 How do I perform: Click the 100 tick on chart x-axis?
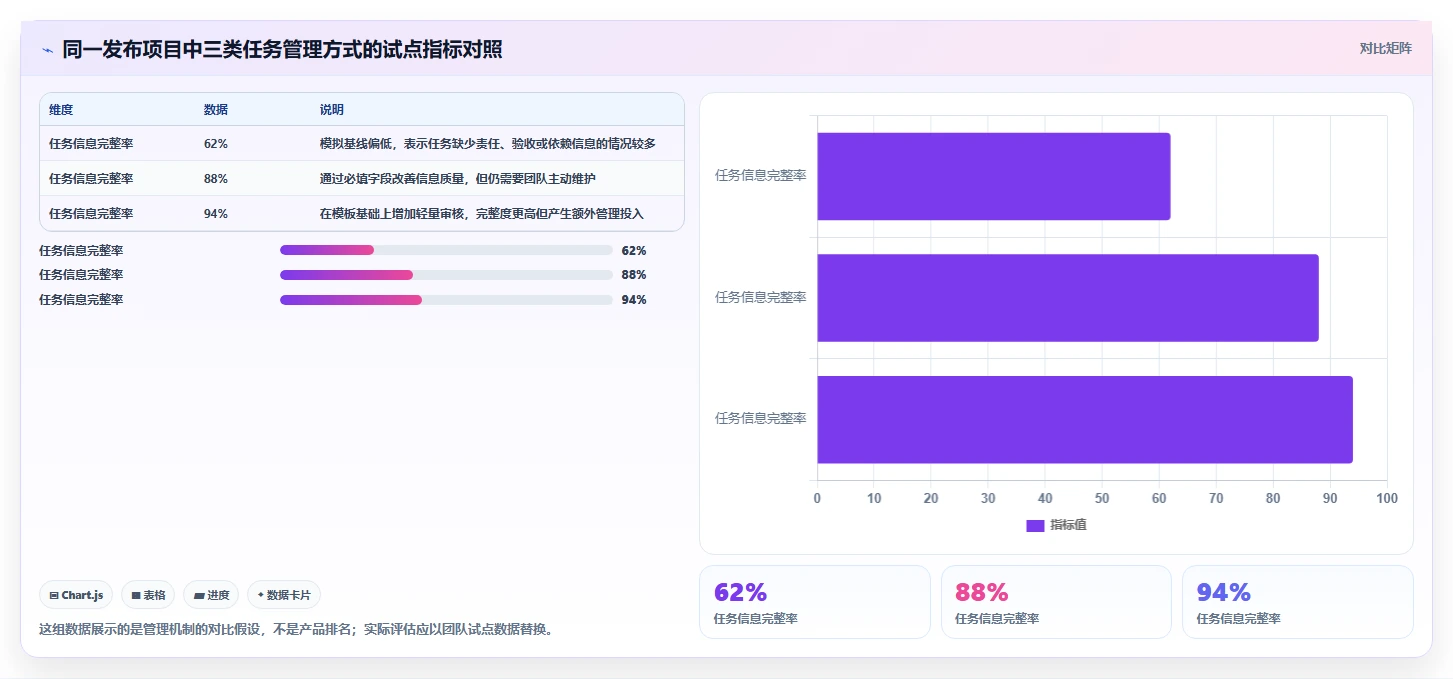tap(1387, 498)
